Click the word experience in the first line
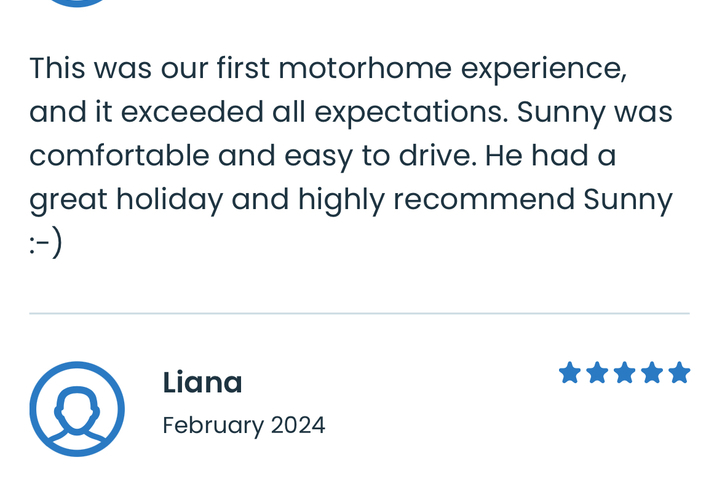 pos(544,69)
